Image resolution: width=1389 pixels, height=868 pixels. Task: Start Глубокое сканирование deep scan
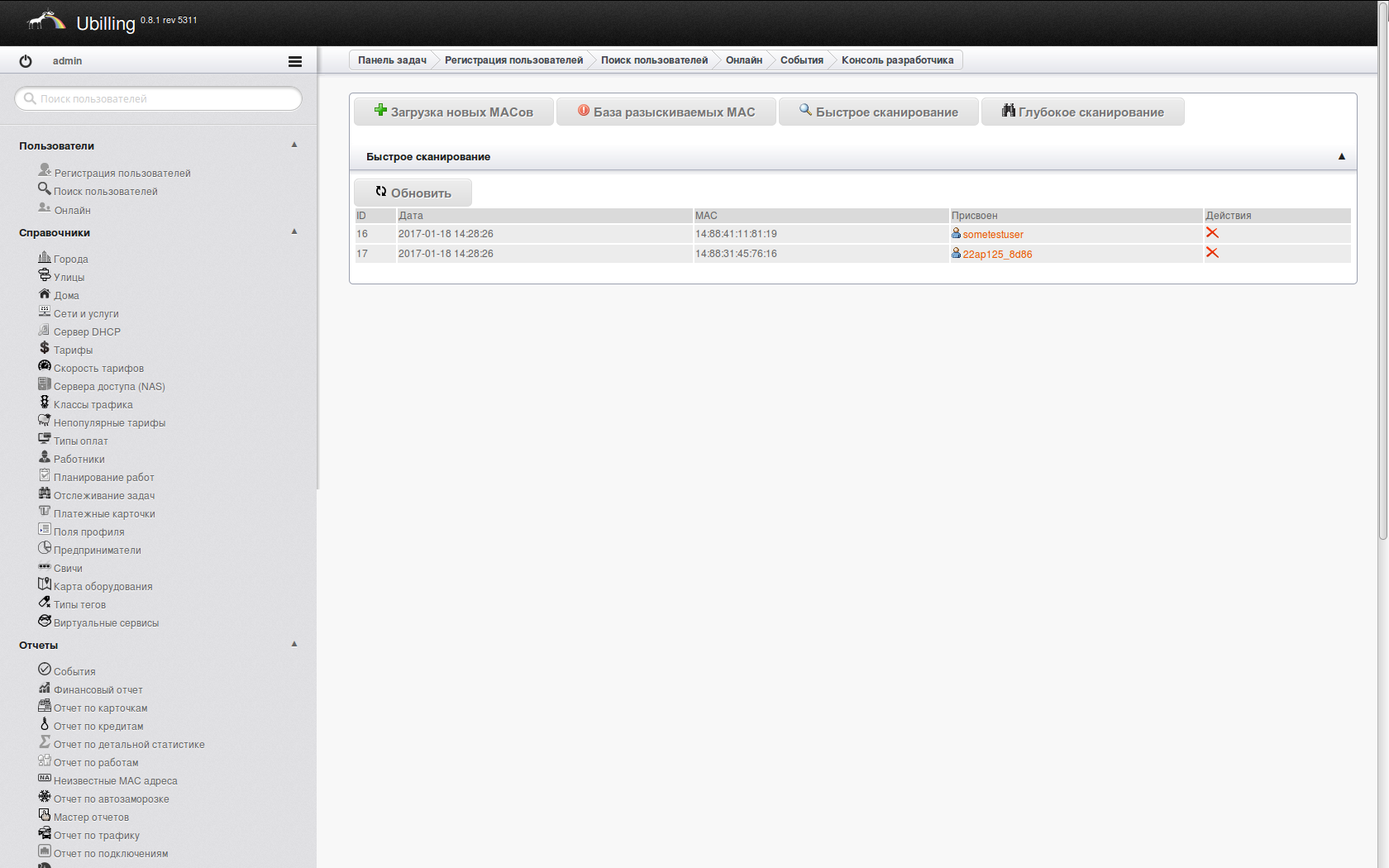click(x=1082, y=112)
